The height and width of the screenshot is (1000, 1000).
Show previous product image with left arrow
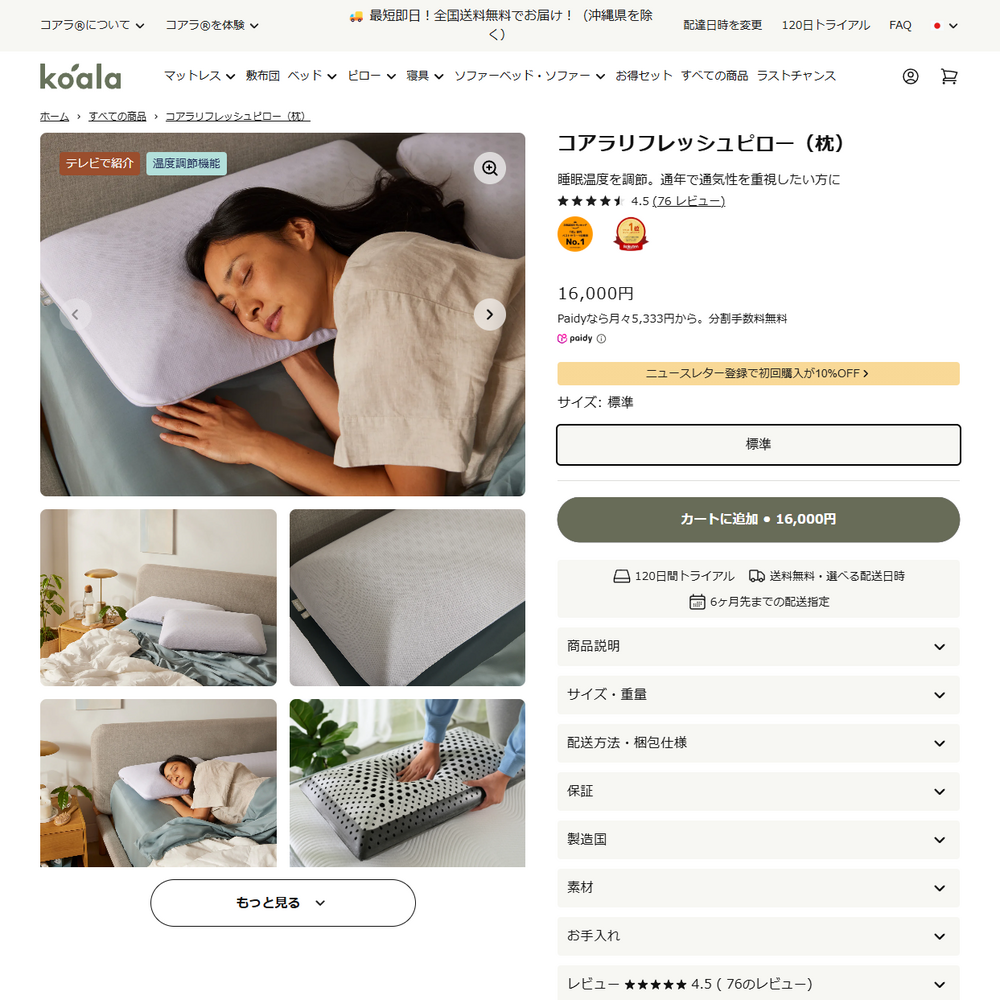[x=75, y=314]
